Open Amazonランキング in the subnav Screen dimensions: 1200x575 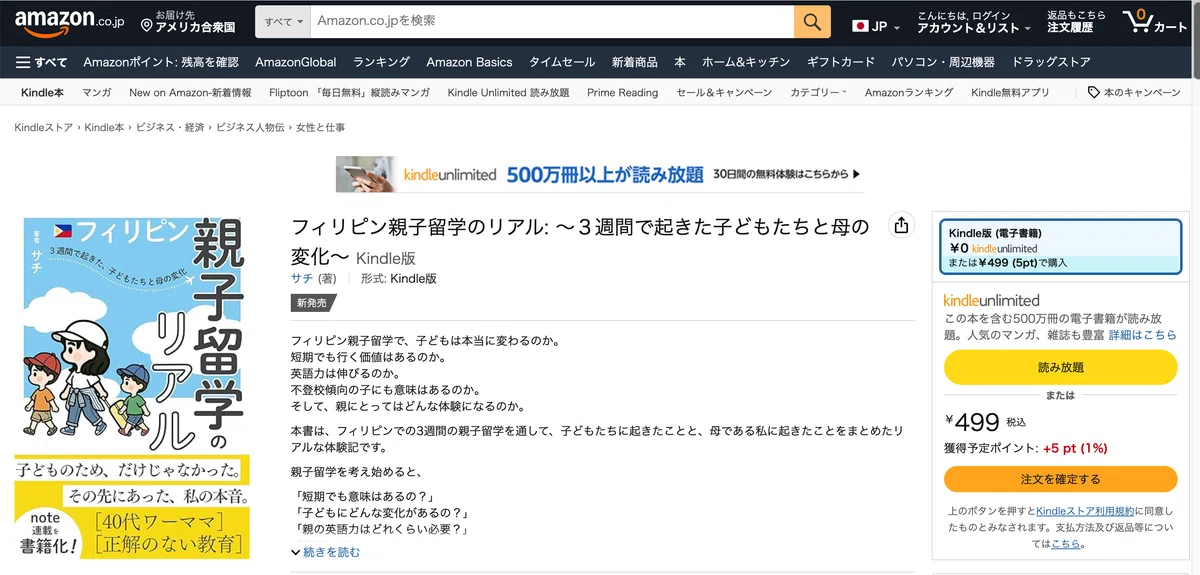tap(909, 92)
